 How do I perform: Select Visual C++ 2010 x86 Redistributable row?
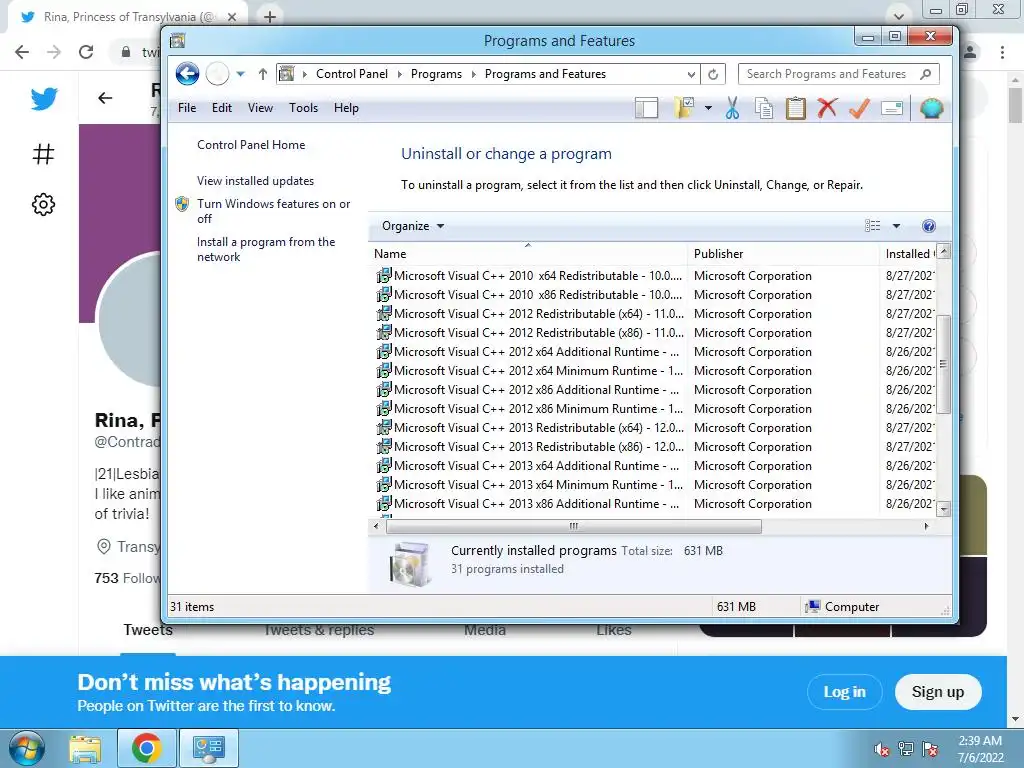coord(654,295)
